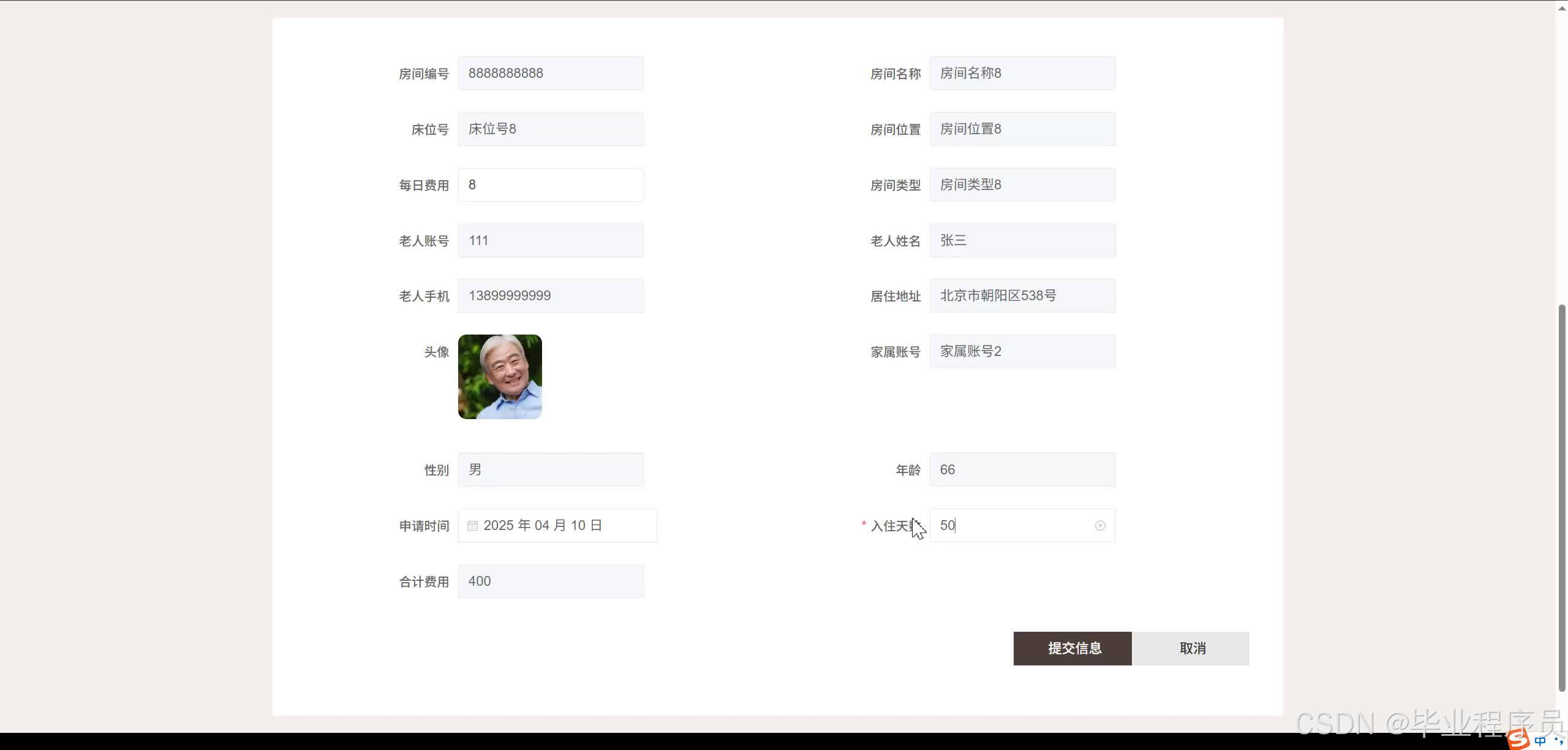Screen dimensions: 1568x750
Task: Click the 性别 field showing 男
Action: 549,469
